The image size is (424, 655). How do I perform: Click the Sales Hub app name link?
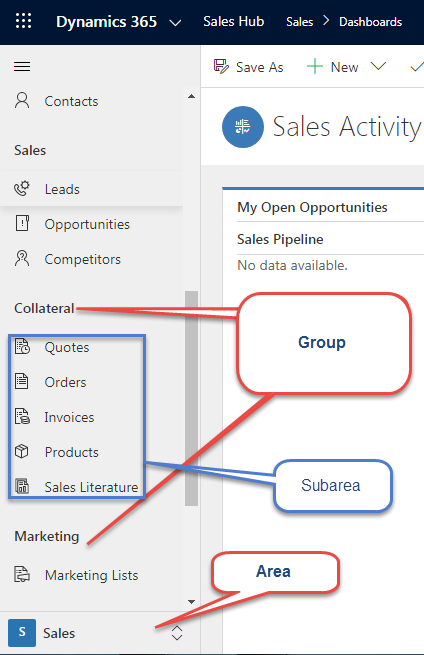tap(234, 21)
